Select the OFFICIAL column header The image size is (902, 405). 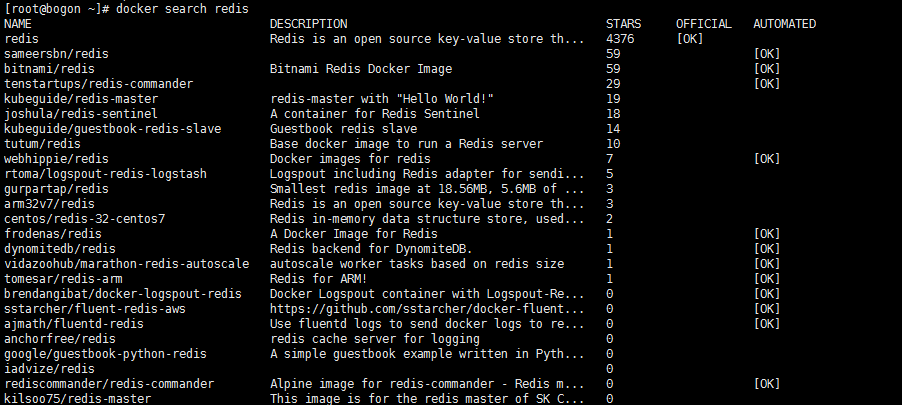tap(704, 24)
